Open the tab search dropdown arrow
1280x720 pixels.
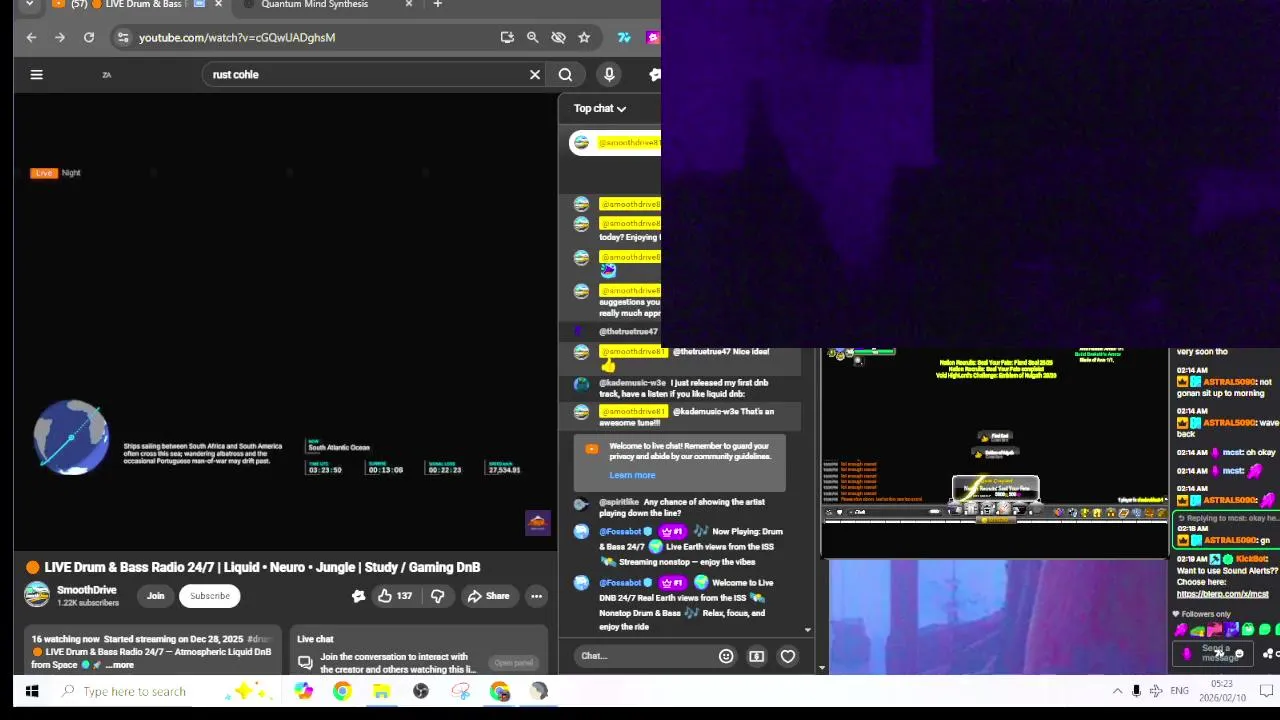[x=29, y=5]
